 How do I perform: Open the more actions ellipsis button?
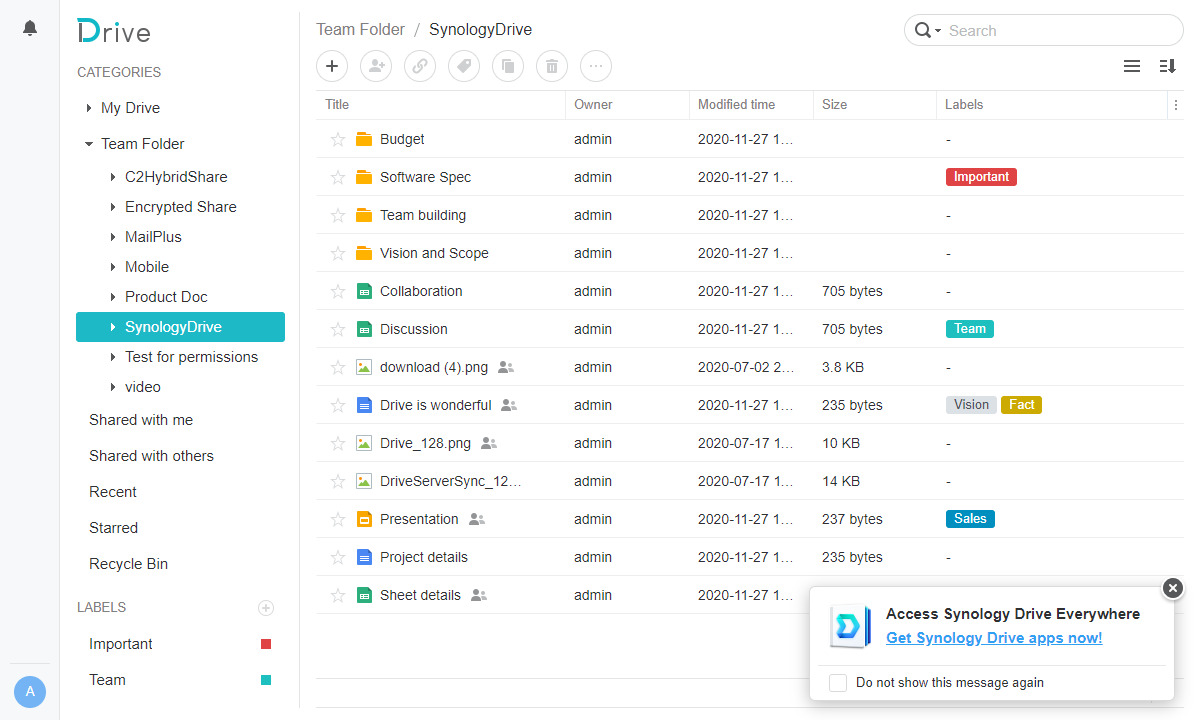[596, 66]
